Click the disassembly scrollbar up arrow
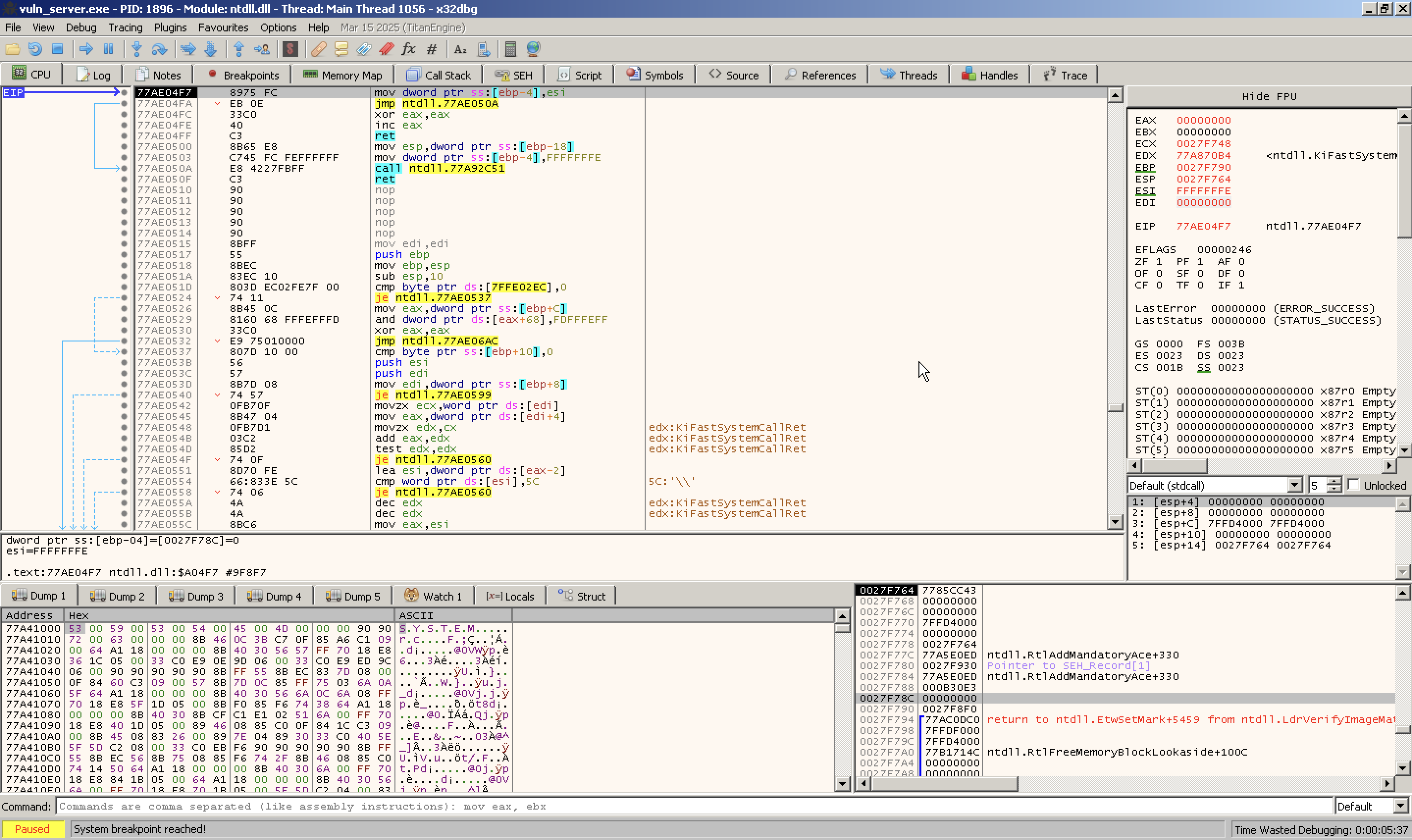 tap(1115, 95)
